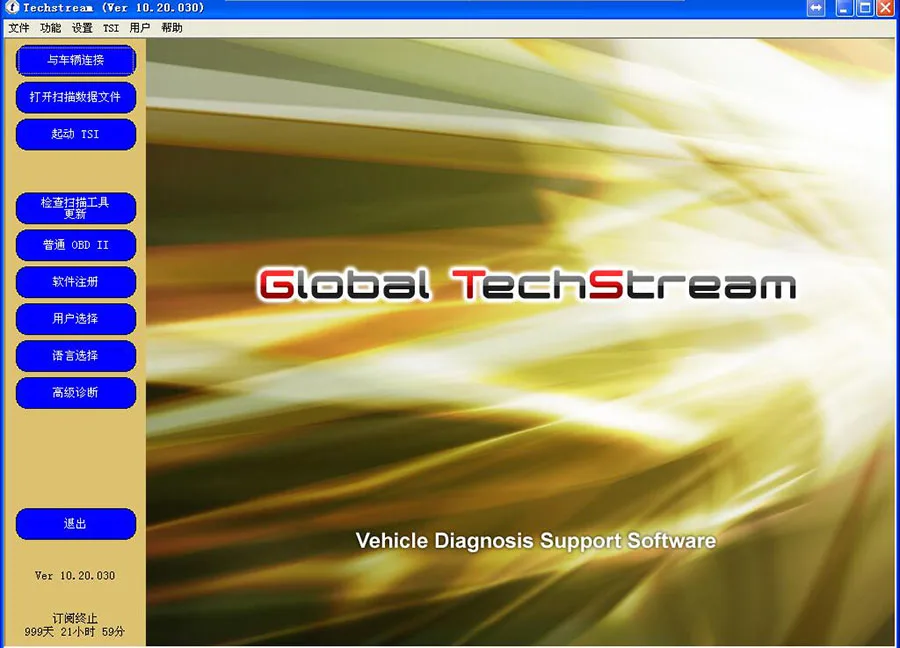Close the Techstream window
Image resolution: width=900 pixels, height=648 pixels.
[885, 8]
